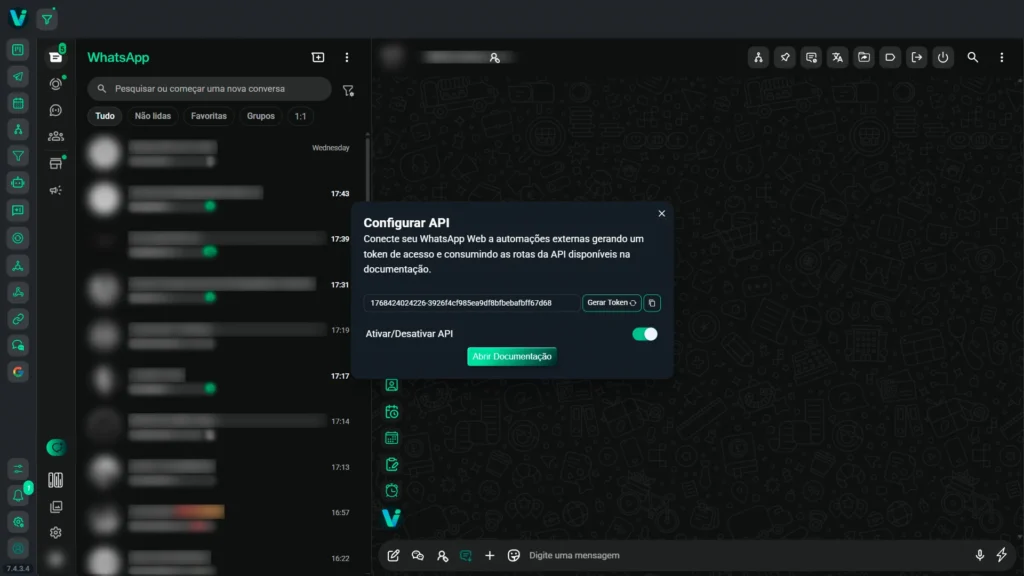Search within the conversation using magnifier icon
1024x576 pixels.
(x=973, y=58)
